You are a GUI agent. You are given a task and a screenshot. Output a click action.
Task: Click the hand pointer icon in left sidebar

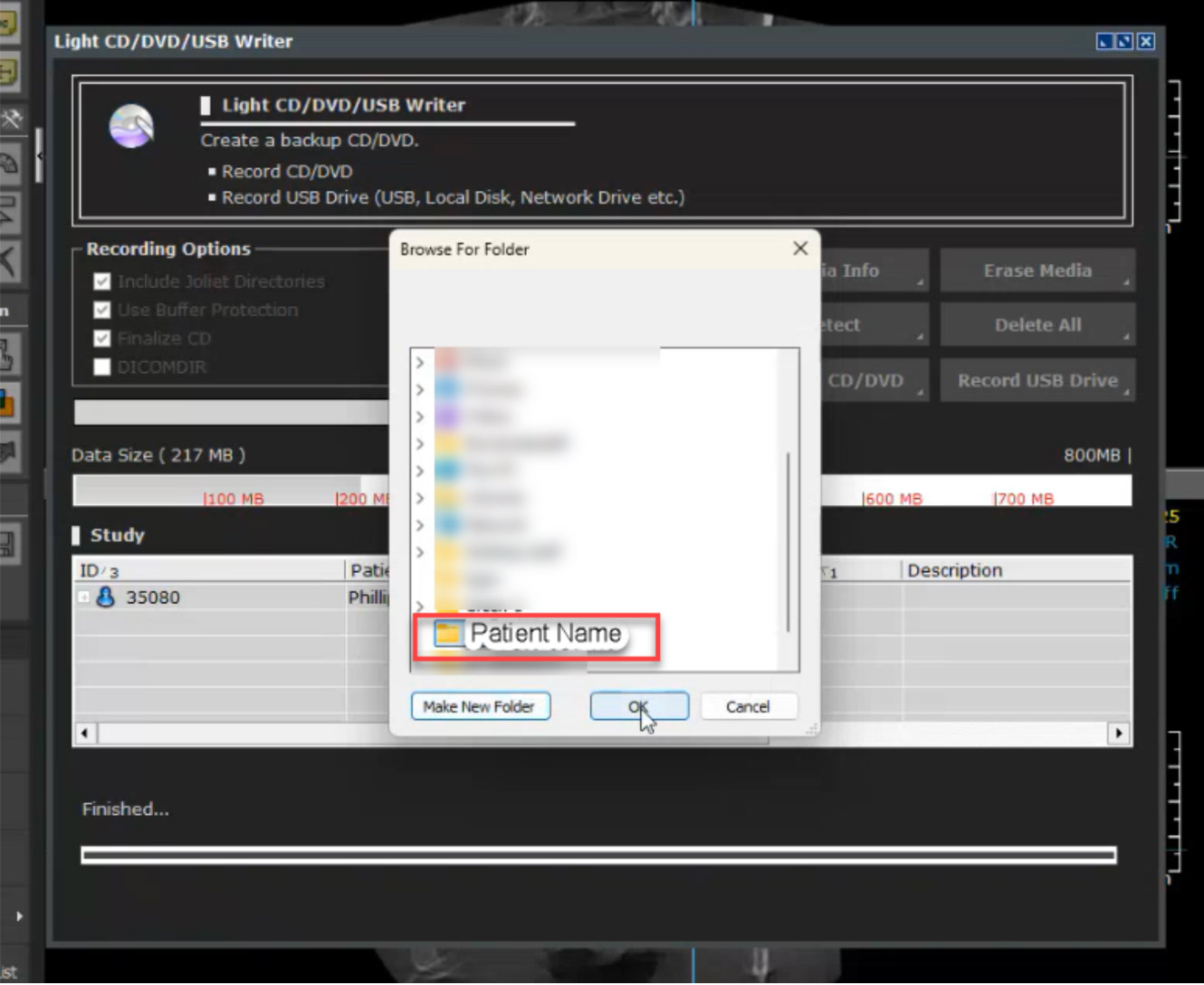pos(7,356)
